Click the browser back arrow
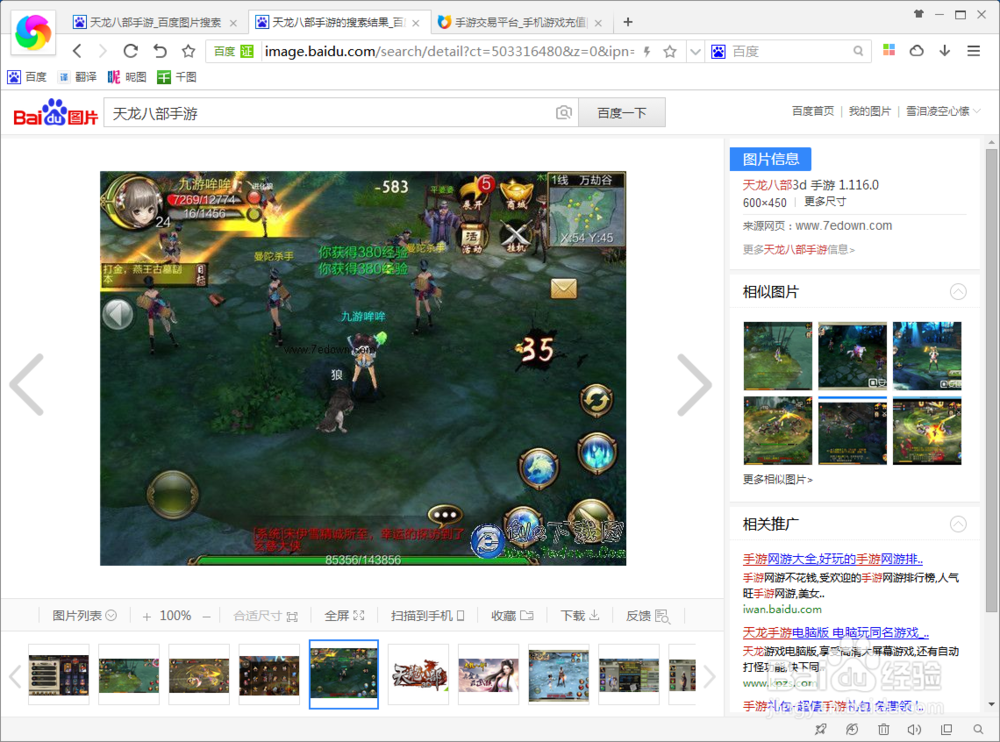Viewport: 1000px width, 742px height. click(x=77, y=51)
